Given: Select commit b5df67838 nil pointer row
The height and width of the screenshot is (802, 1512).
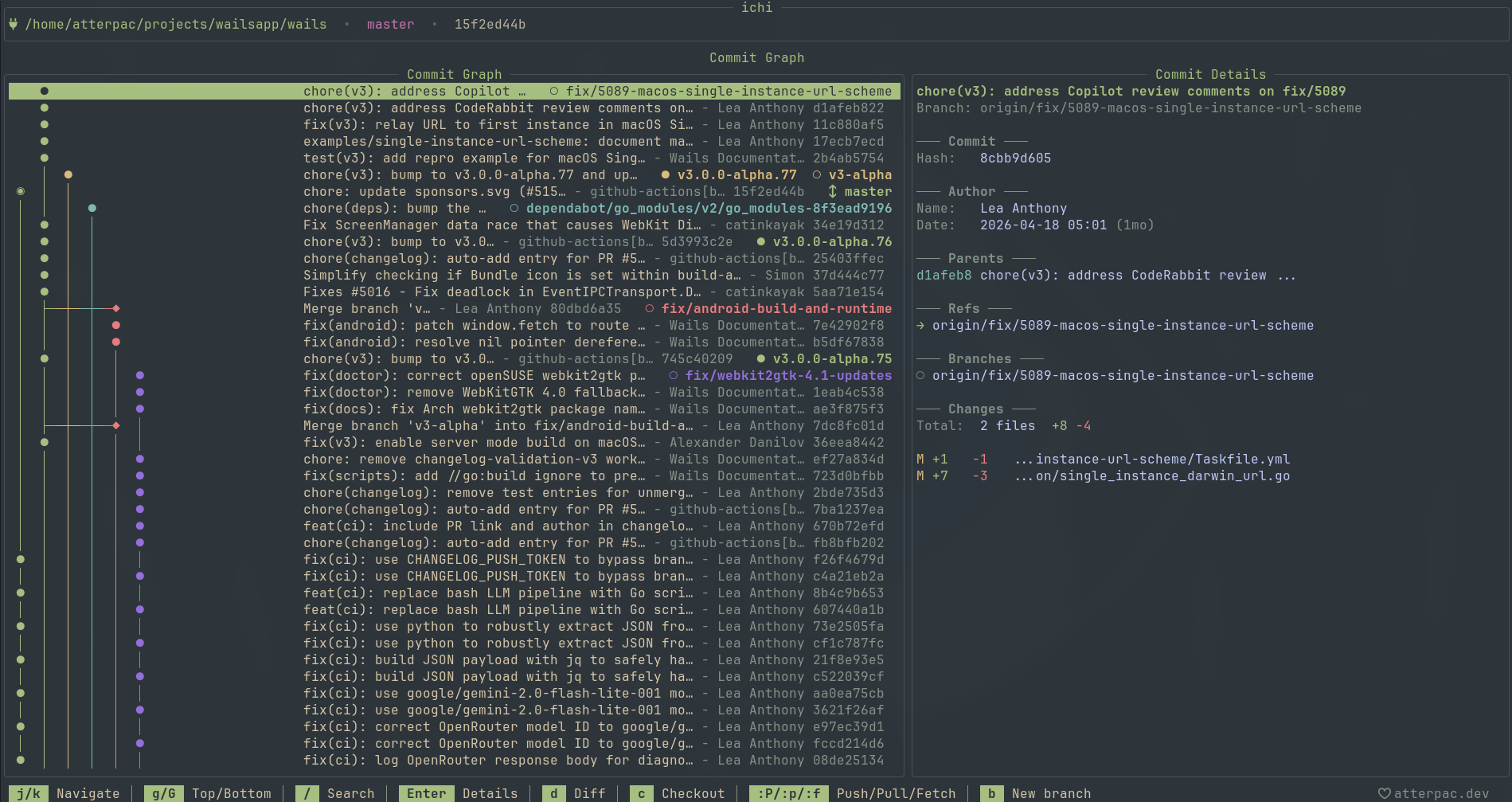Looking at the screenshot, I should (455, 342).
